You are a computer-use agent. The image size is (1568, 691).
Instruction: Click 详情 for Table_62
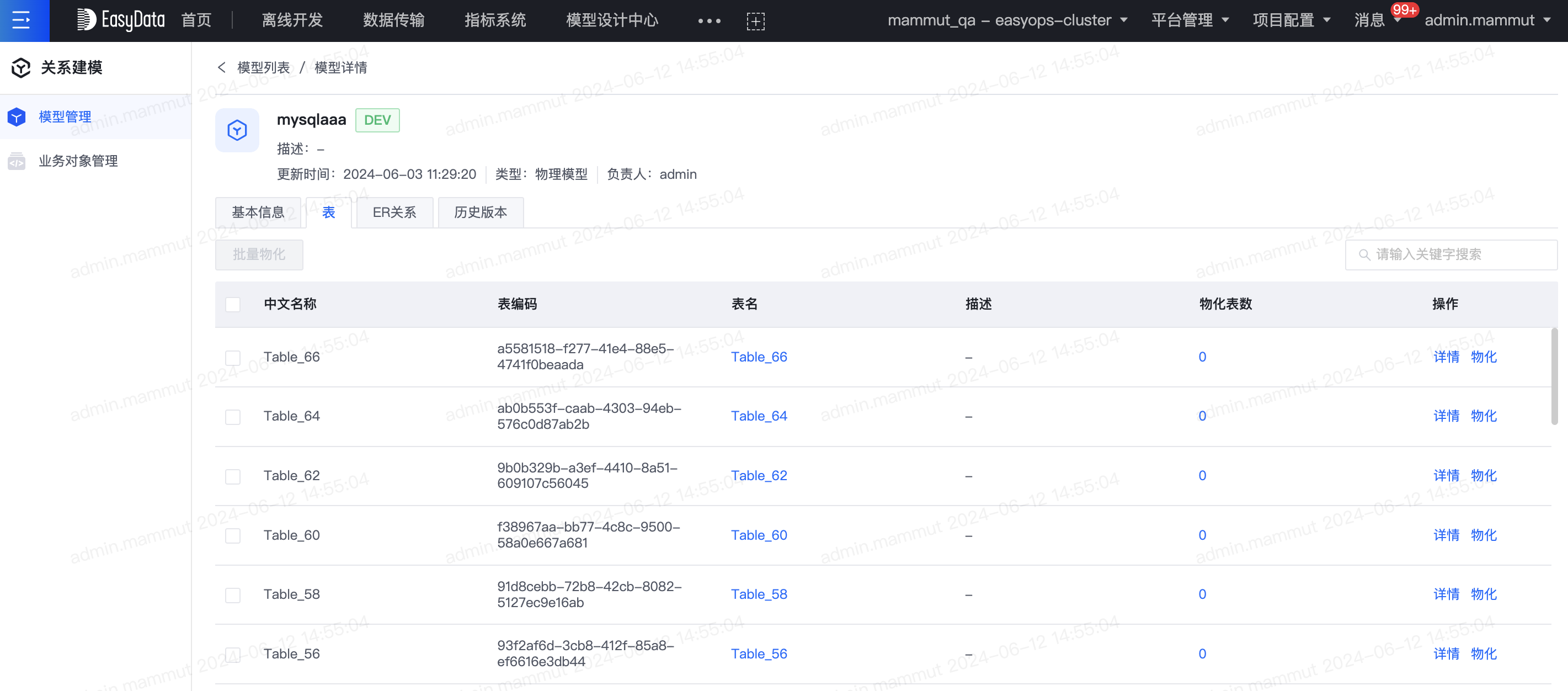(1446, 476)
